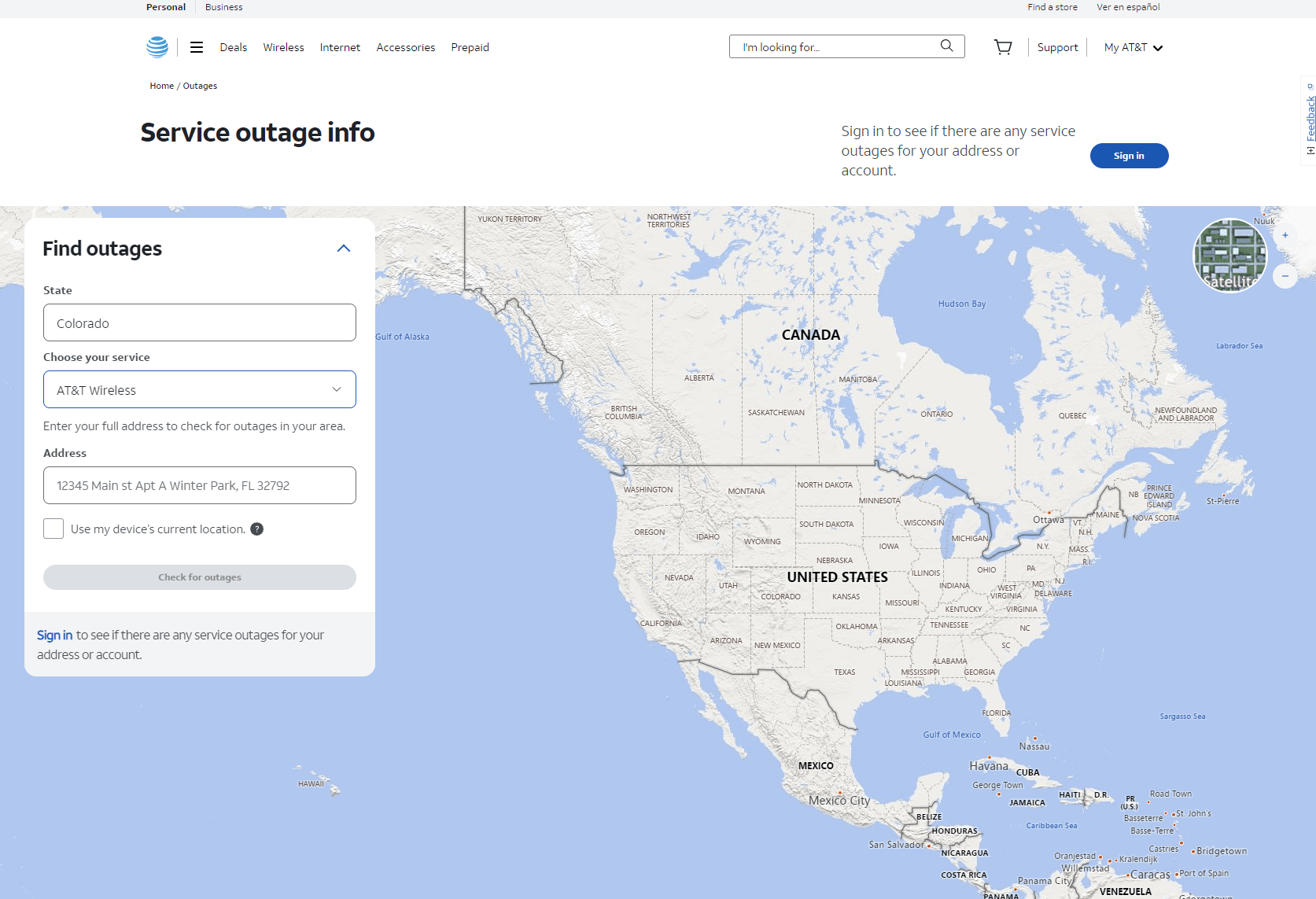The width and height of the screenshot is (1316, 899).
Task: Select the Personal tab
Action: tap(166, 7)
